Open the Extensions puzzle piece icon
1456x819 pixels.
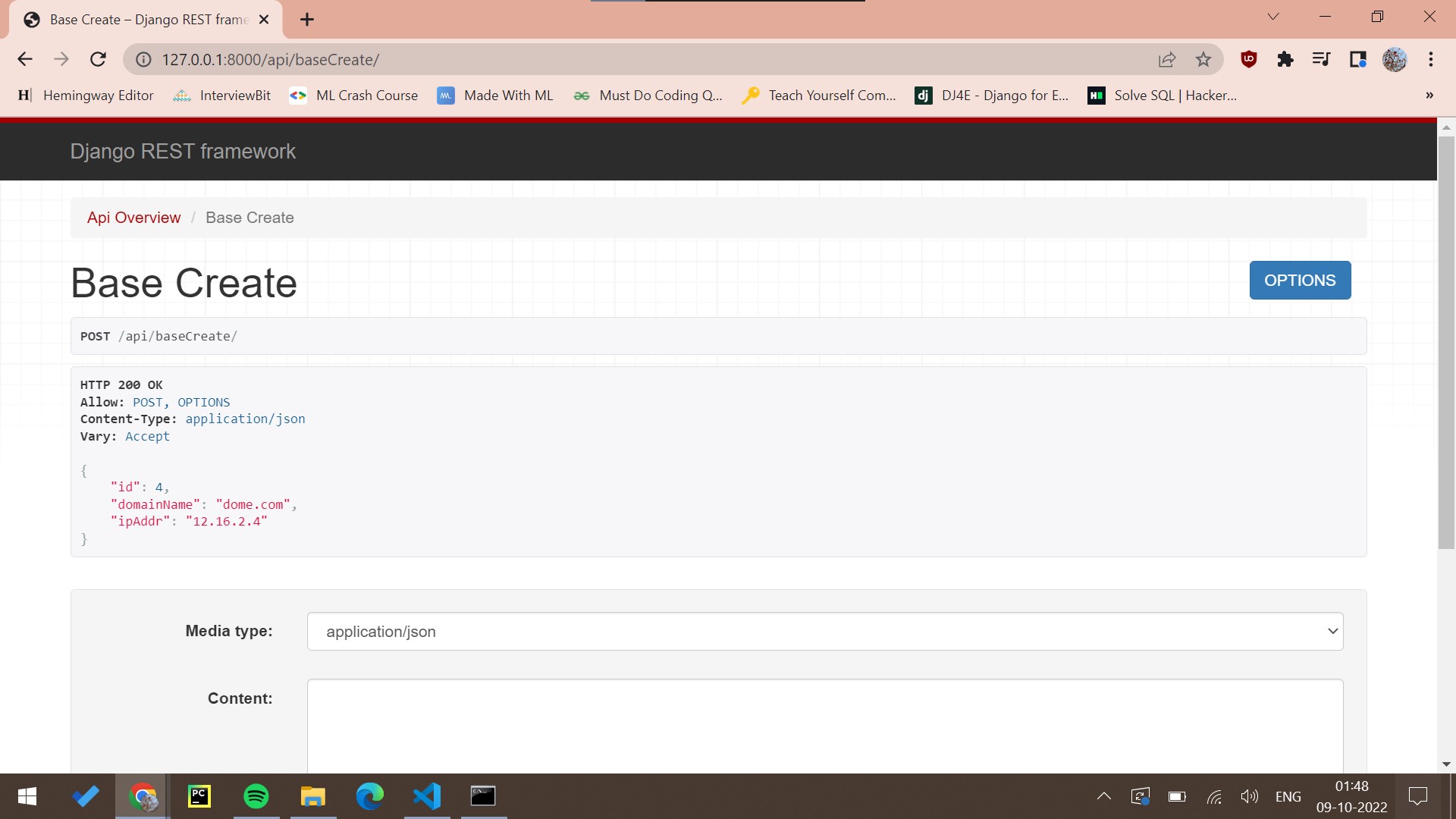tap(1285, 59)
